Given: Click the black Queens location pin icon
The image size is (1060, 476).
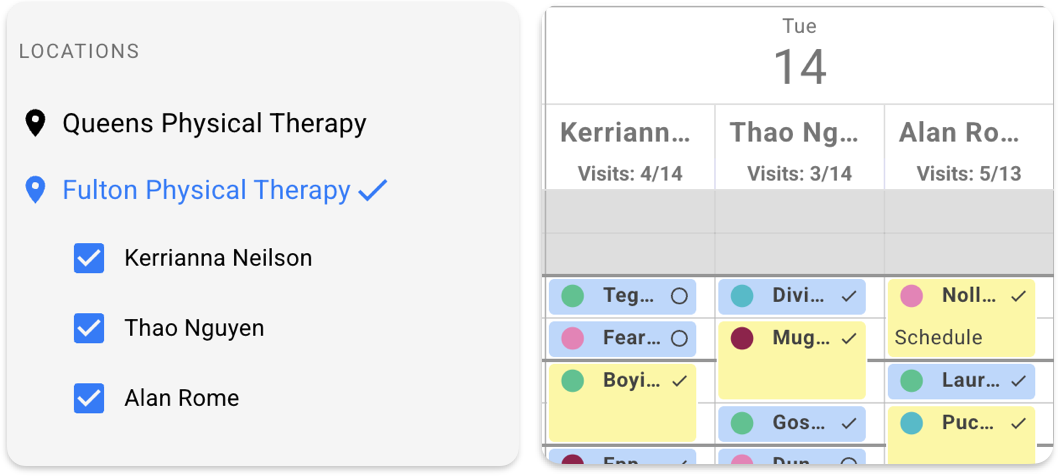Looking at the screenshot, I should [x=35, y=124].
